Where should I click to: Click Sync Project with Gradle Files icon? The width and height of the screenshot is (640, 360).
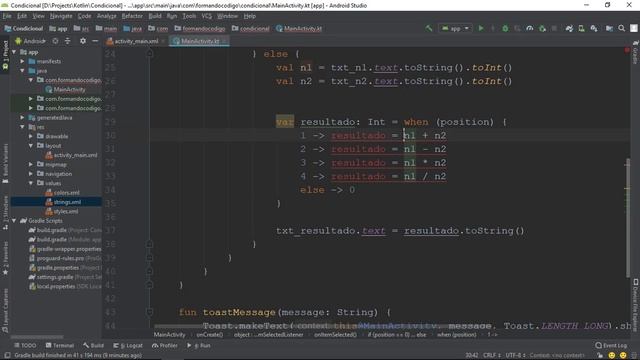569,28
